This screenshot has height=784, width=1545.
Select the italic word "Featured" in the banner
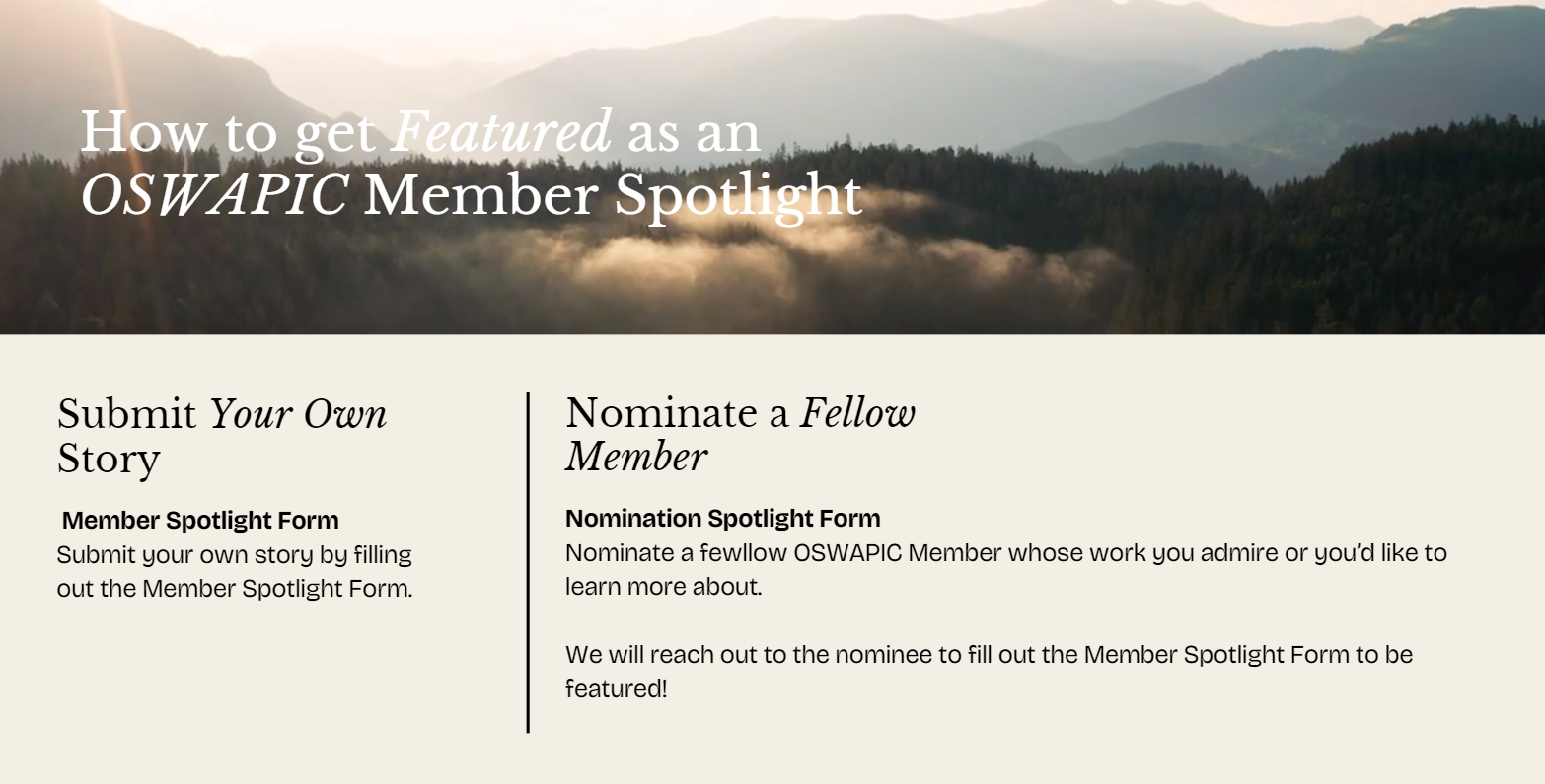click(x=501, y=132)
